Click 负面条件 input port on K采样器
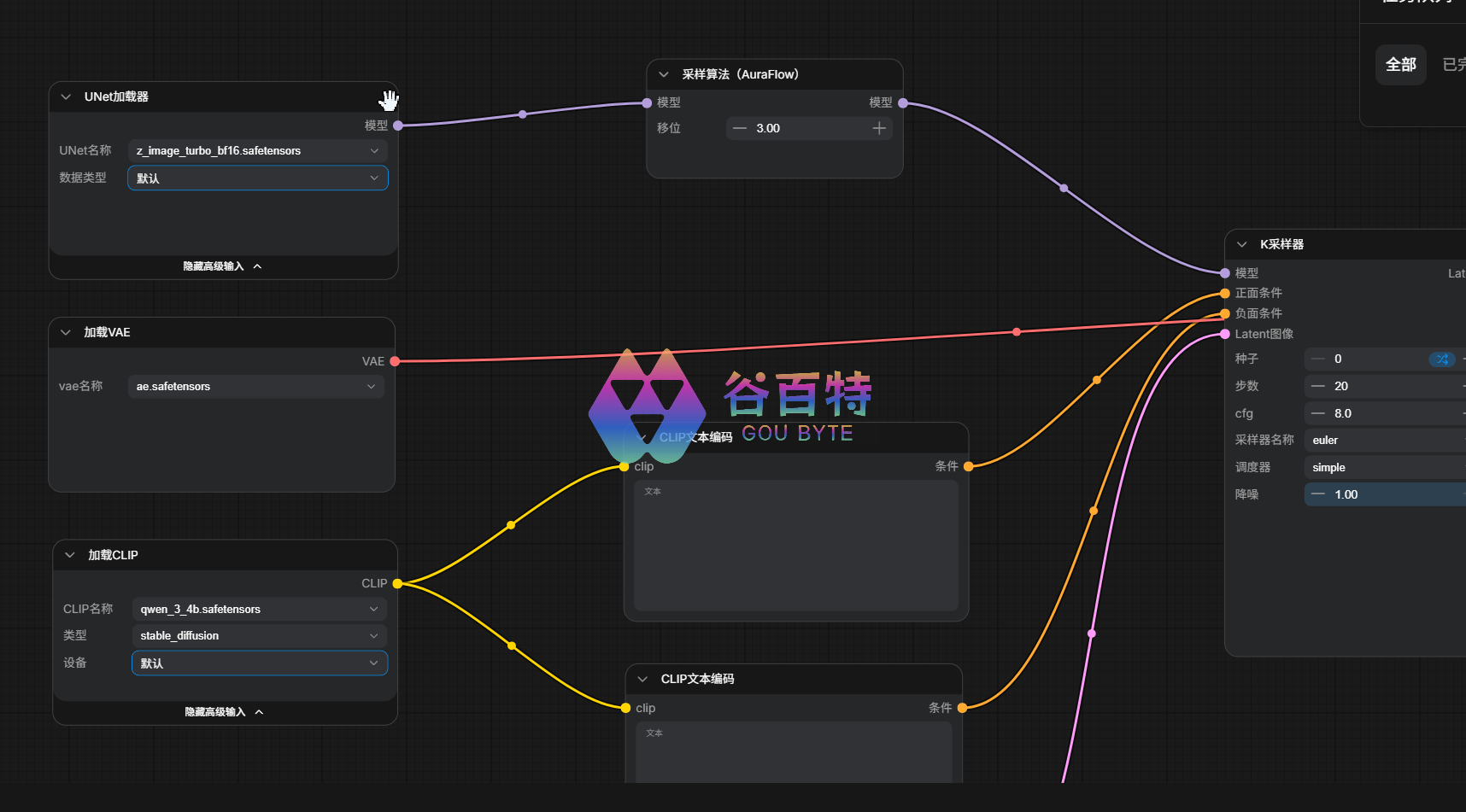Image resolution: width=1466 pixels, height=812 pixels. click(1225, 313)
